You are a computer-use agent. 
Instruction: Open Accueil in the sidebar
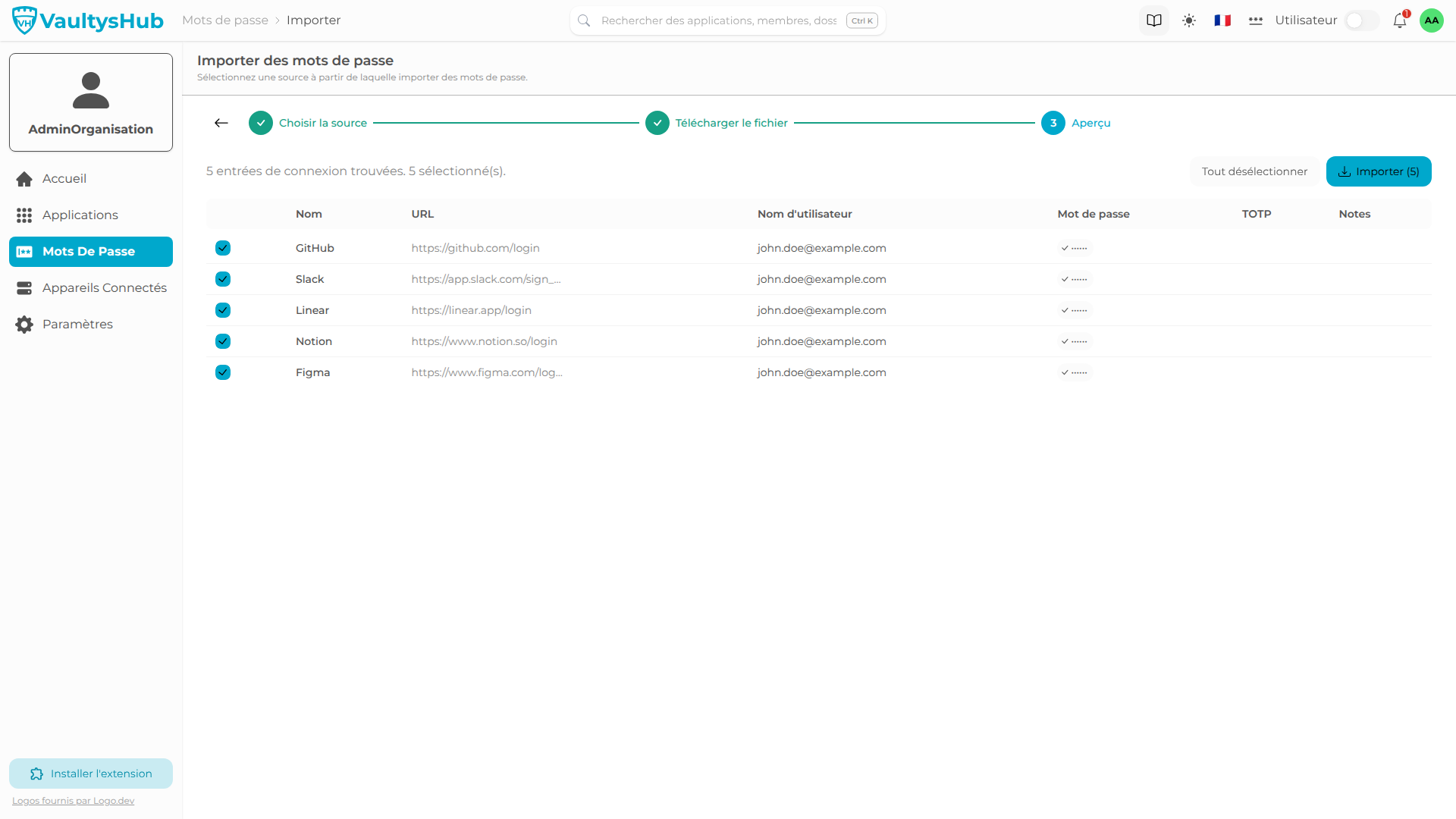(x=91, y=179)
